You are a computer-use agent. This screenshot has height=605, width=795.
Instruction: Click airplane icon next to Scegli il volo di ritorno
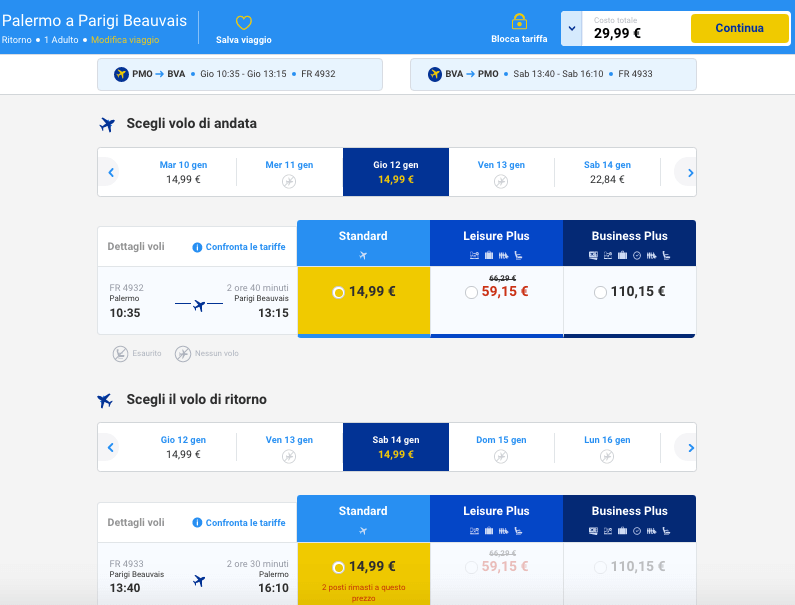106,400
